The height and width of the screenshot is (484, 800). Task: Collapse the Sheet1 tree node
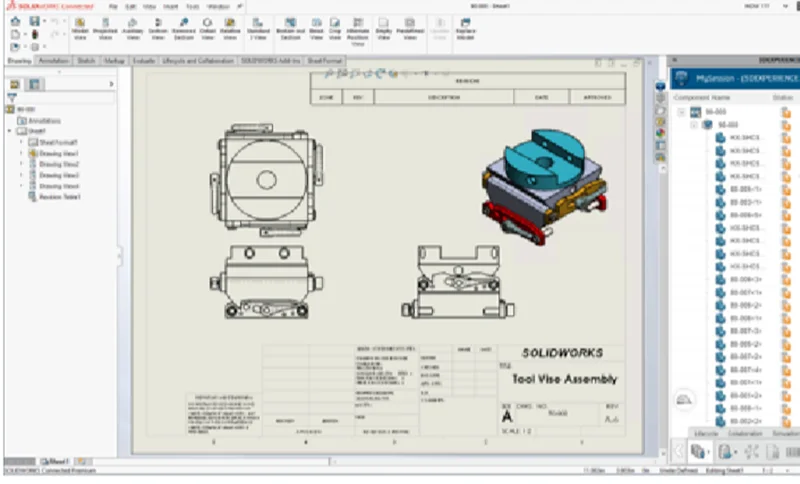[x=9, y=131]
